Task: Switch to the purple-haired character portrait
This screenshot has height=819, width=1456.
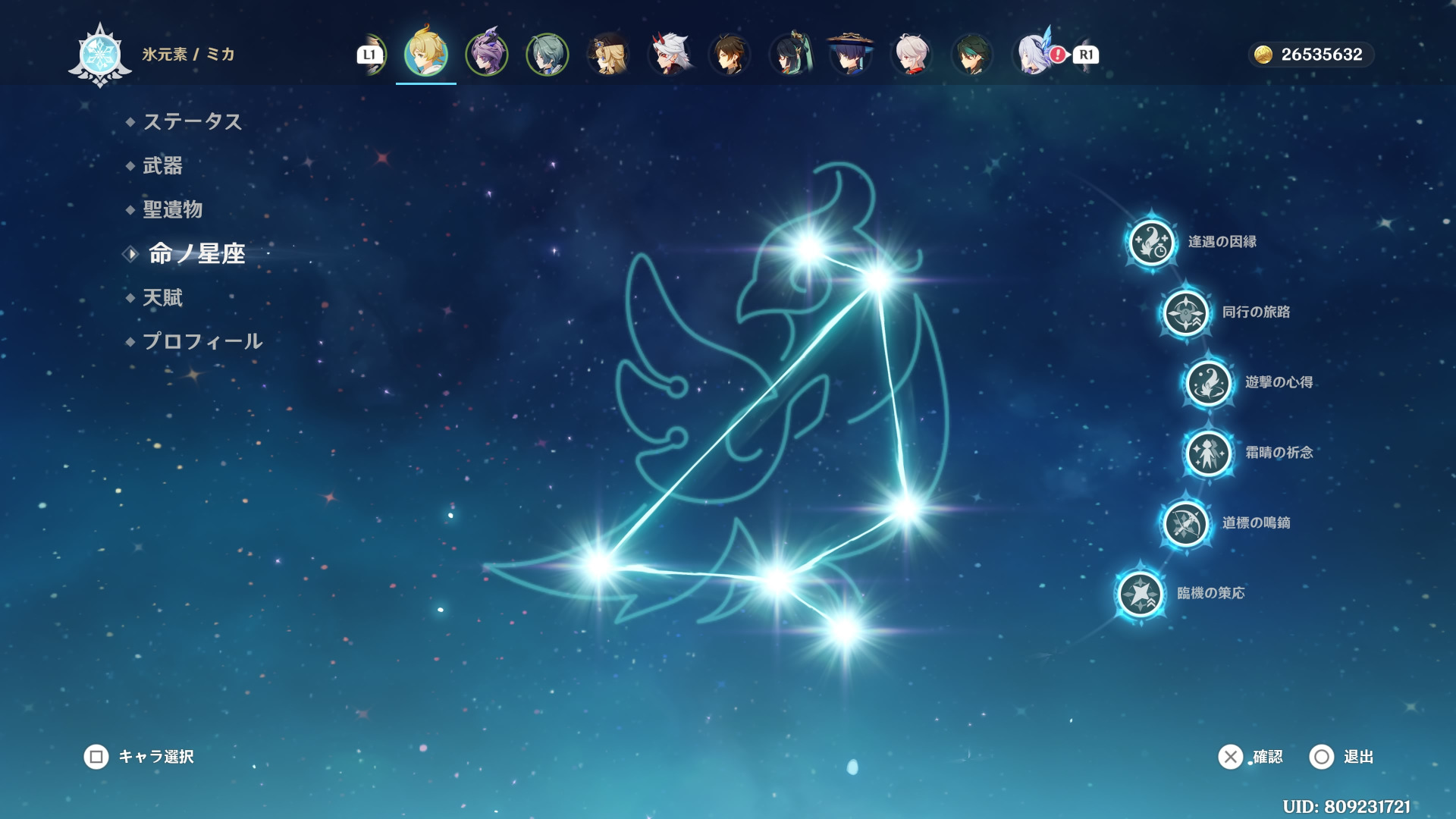Action: 487,54
